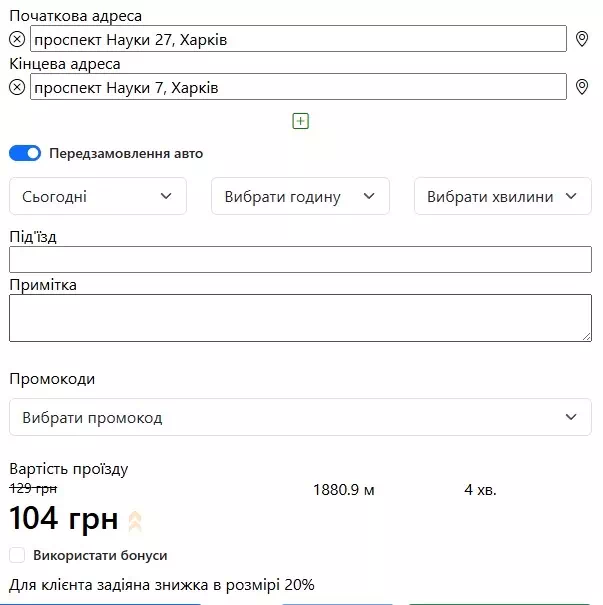
Task: Click the yellow chevrons tariff icon
Action: pyautogui.click(x=135, y=521)
